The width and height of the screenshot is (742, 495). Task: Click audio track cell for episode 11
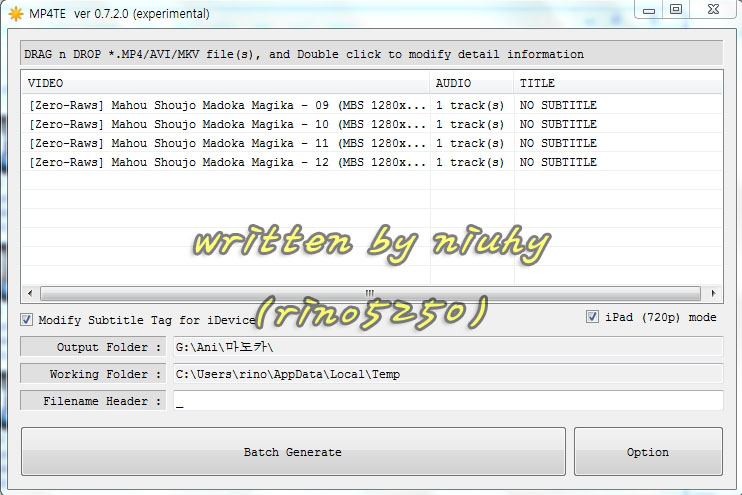pos(470,143)
